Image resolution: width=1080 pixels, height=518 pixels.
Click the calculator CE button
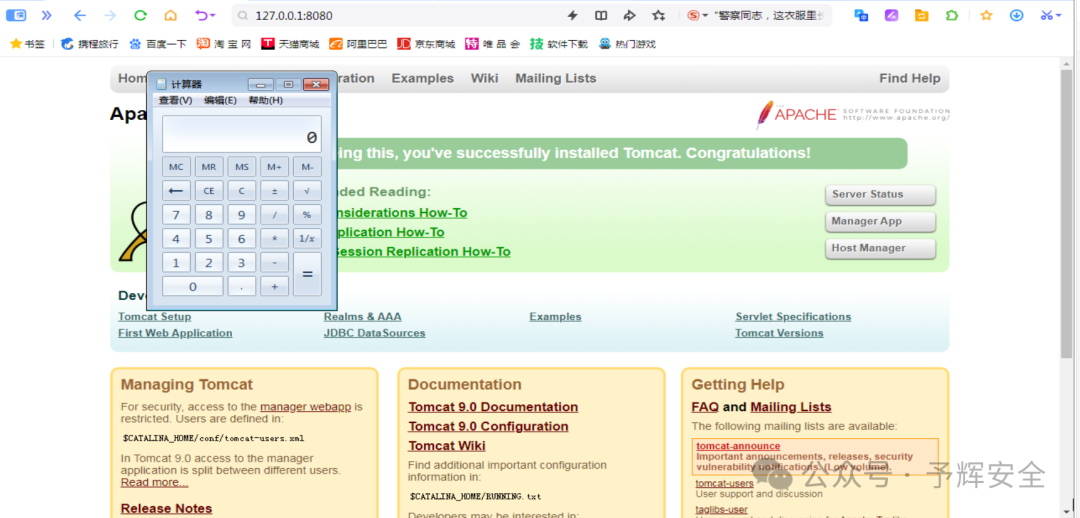pos(209,191)
